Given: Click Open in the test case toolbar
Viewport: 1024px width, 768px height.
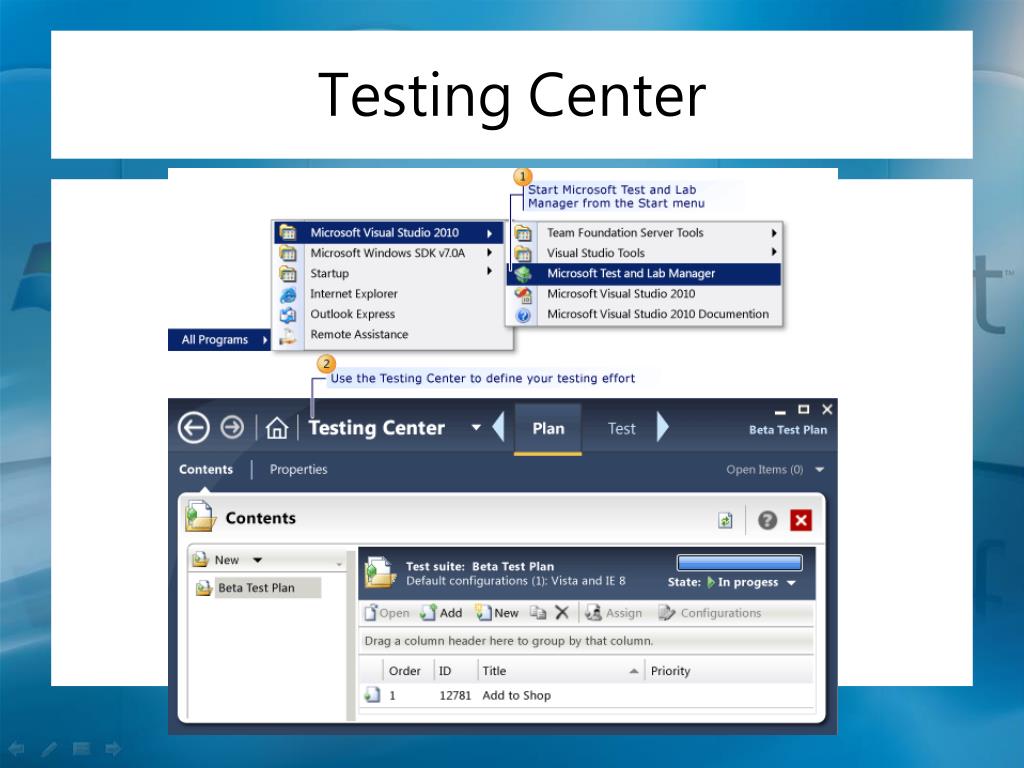Looking at the screenshot, I should 387,613.
